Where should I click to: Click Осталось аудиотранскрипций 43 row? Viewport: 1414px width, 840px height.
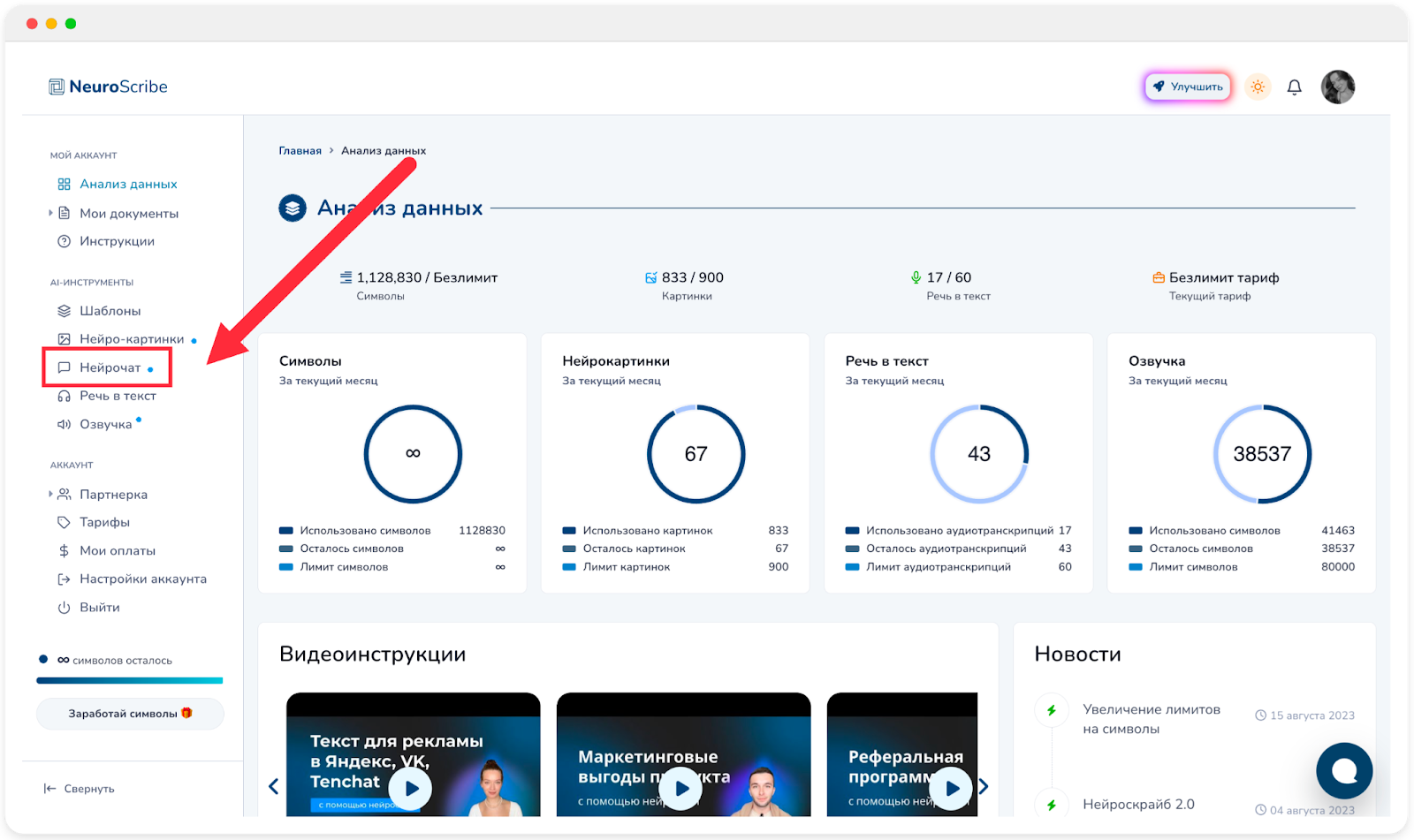pos(959,549)
